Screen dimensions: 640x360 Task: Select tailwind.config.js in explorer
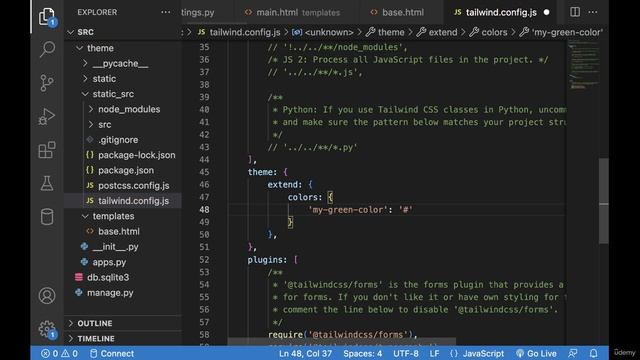(122, 201)
